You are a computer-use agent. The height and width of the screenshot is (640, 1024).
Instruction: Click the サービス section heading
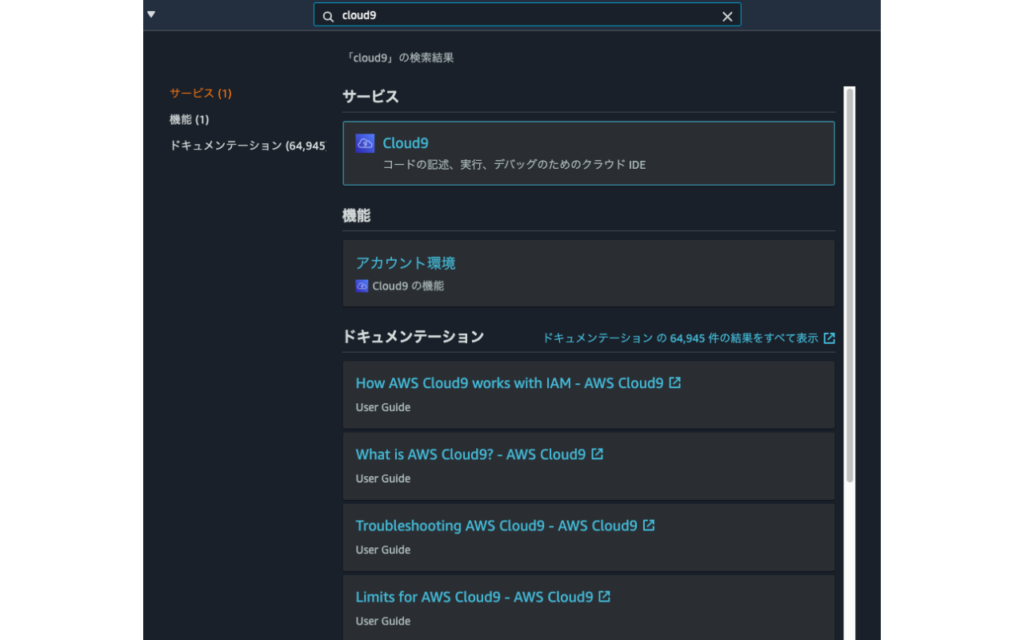(370, 97)
